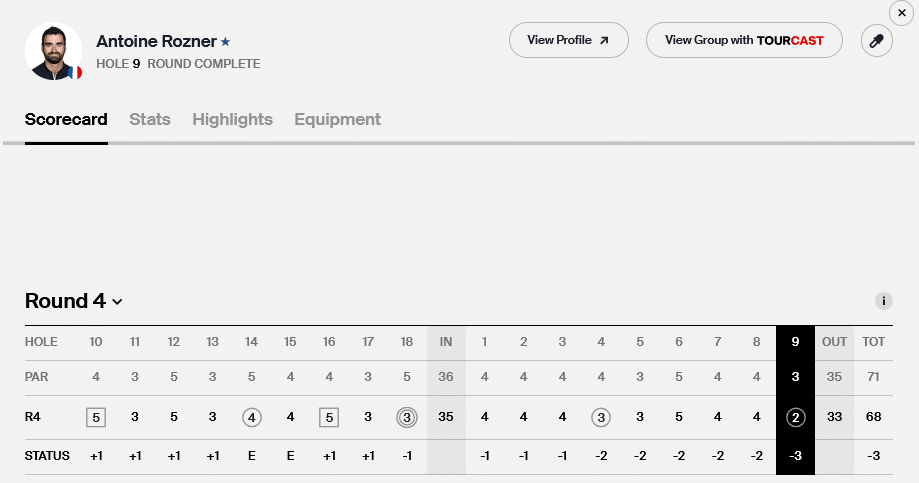The height and width of the screenshot is (483, 919).
Task: Click the circled birdie 2 on hole 9
Action: (795, 417)
